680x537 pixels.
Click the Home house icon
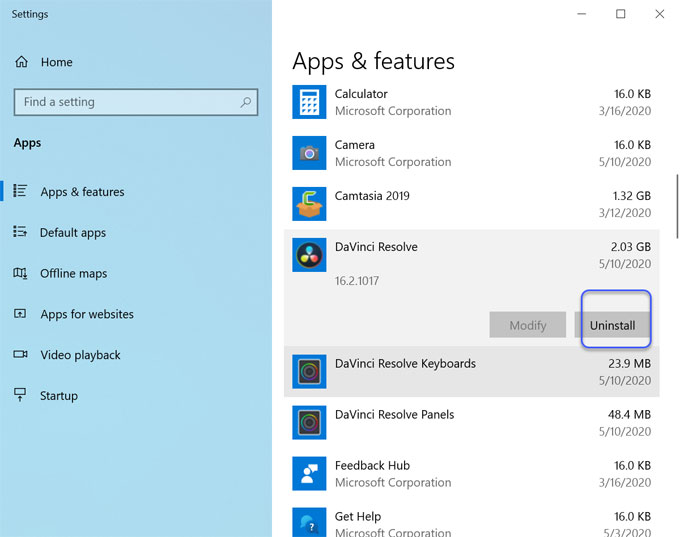click(21, 62)
